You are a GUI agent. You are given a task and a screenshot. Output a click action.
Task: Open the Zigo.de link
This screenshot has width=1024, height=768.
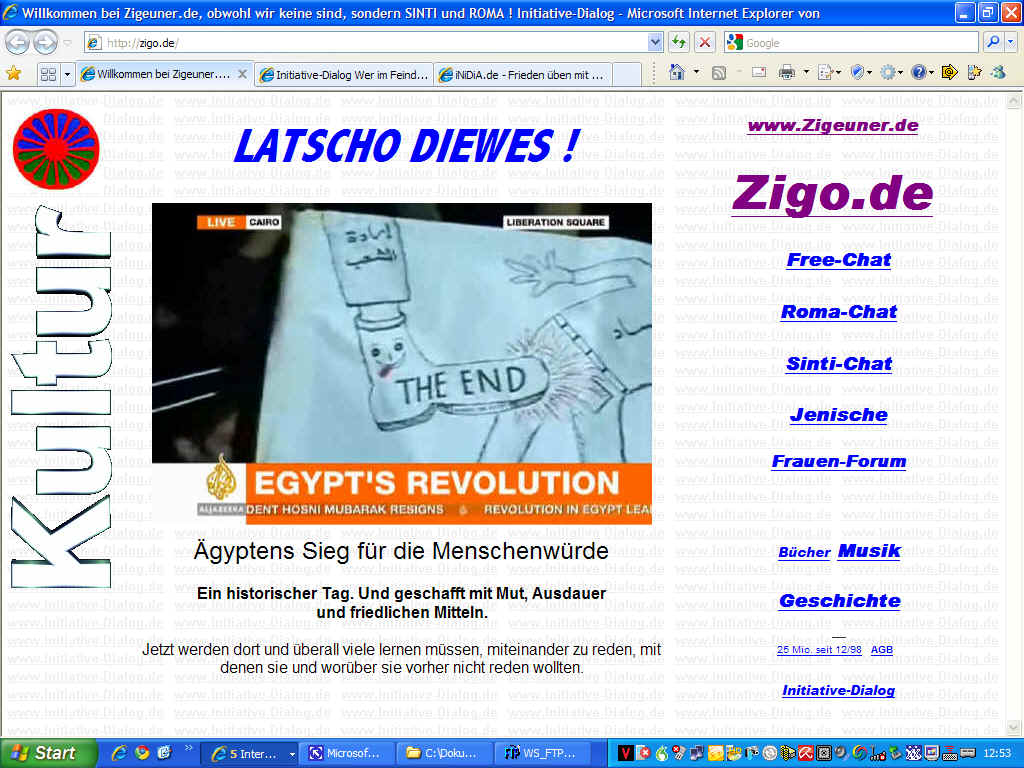click(x=833, y=193)
